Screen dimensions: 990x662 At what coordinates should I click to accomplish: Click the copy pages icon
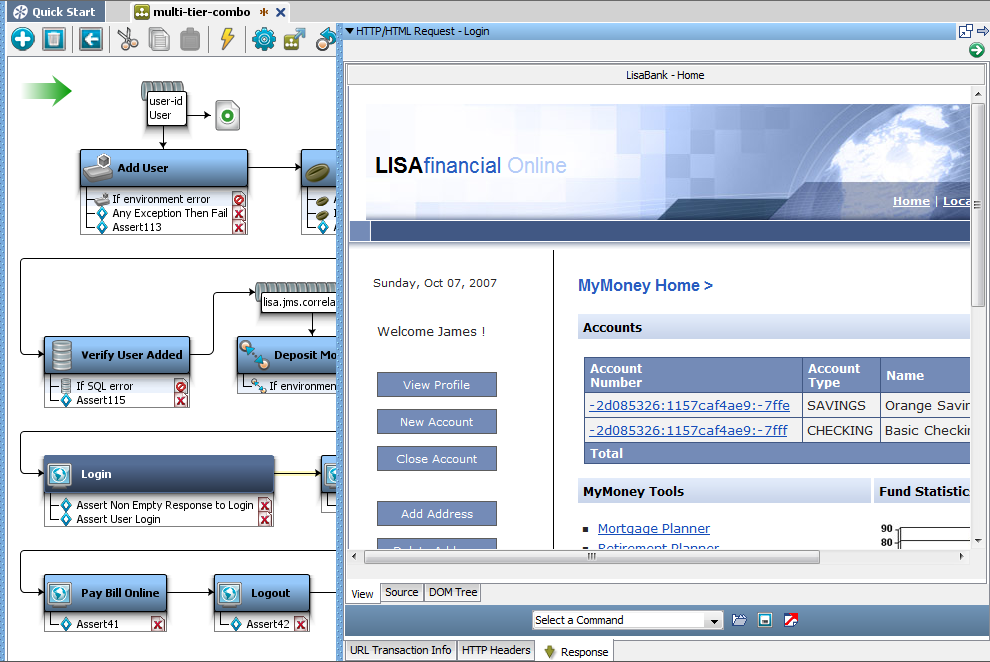click(159, 40)
